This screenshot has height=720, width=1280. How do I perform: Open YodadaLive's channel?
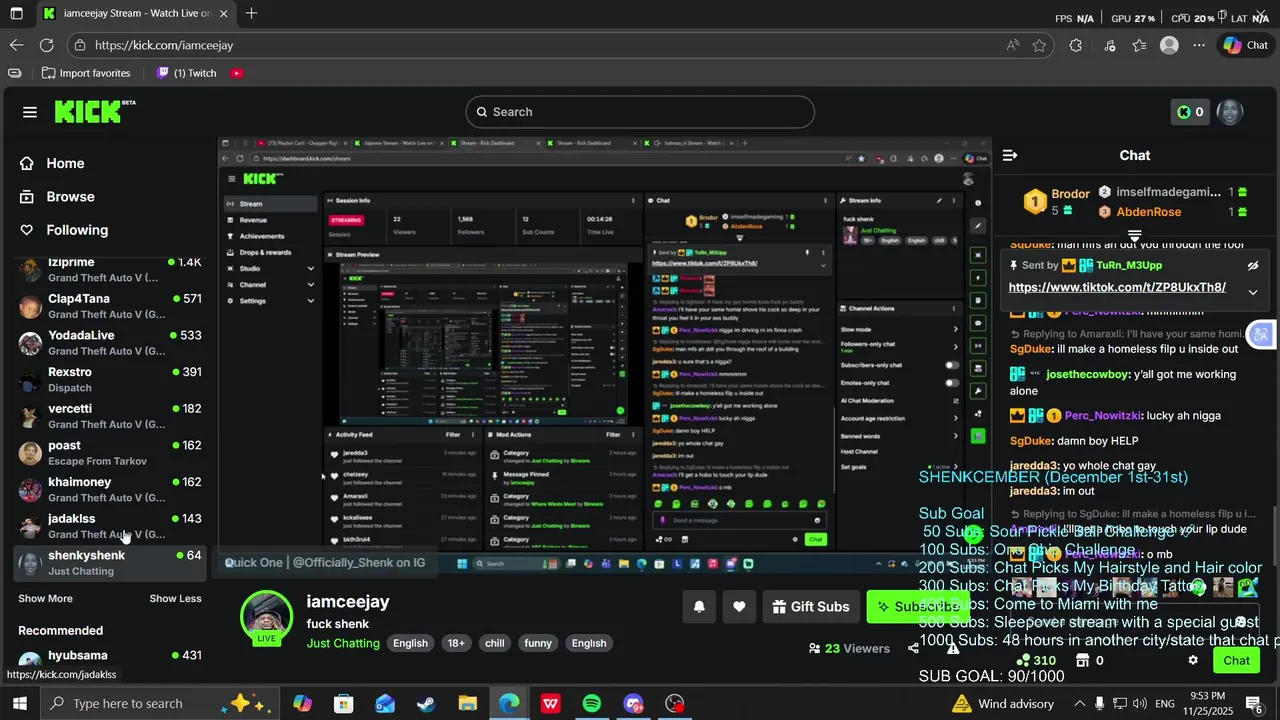(x=110, y=343)
